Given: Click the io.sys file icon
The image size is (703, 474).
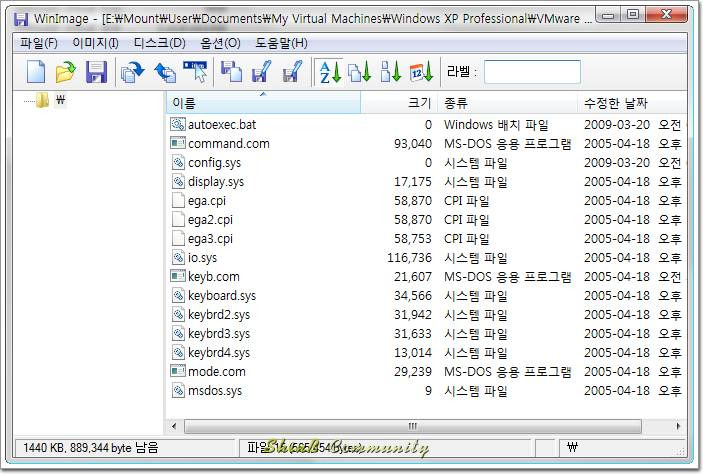Looking at the screenshot, I should (178, 257).
